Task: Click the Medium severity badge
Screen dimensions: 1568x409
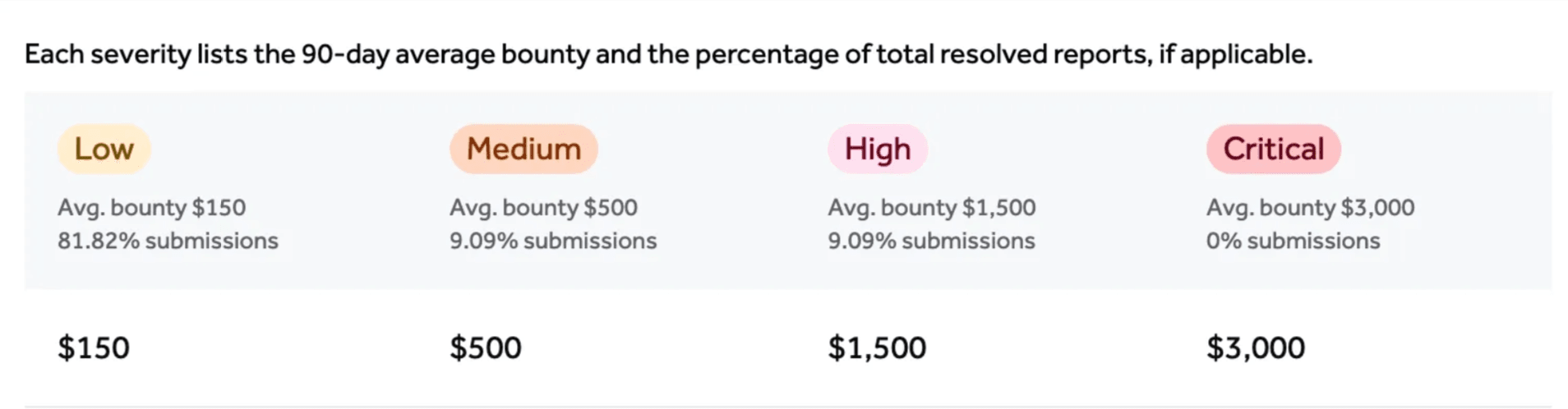Action: [523, 149]
